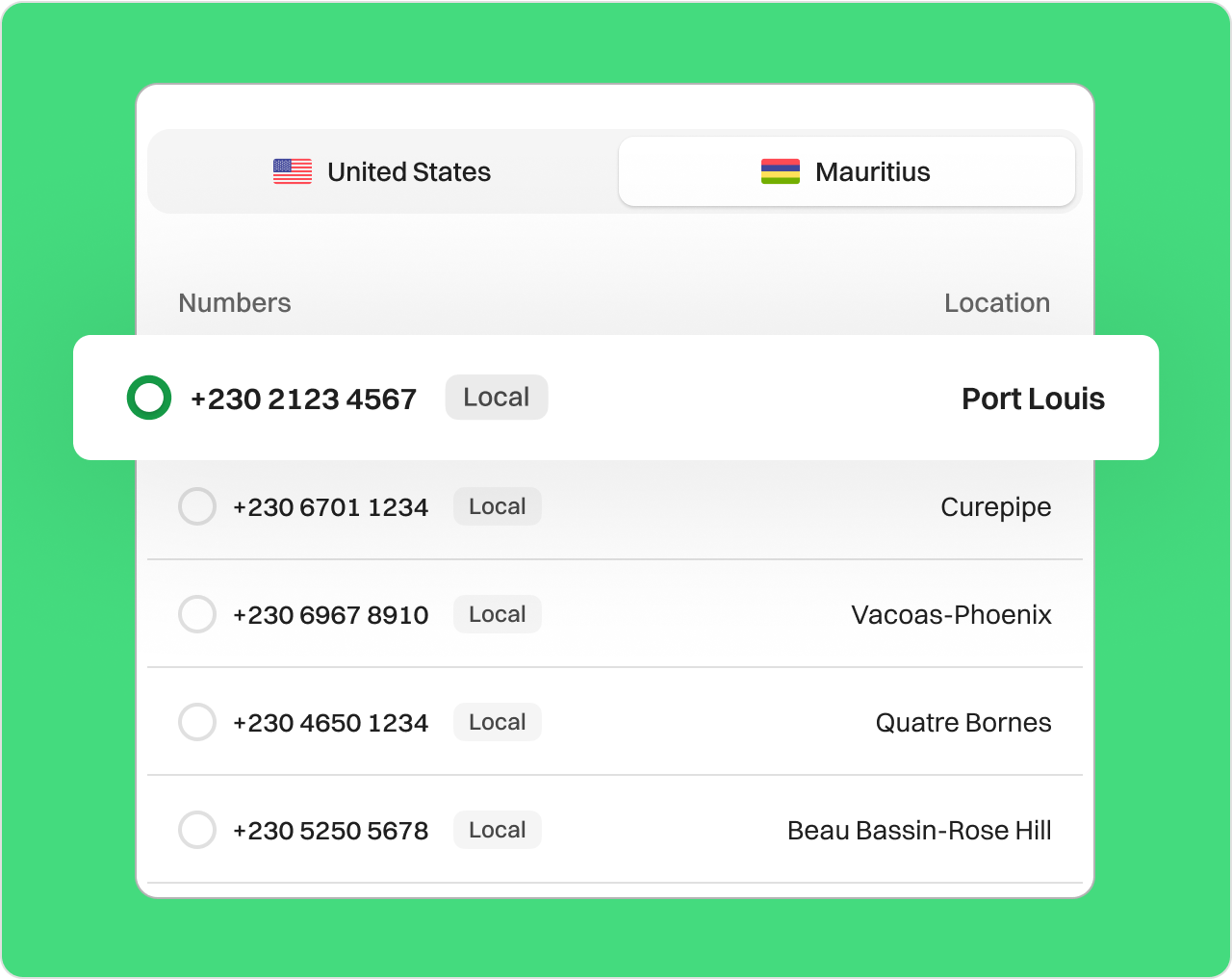
Task: Click the Curepipe location label
Action: pos(995,507)
